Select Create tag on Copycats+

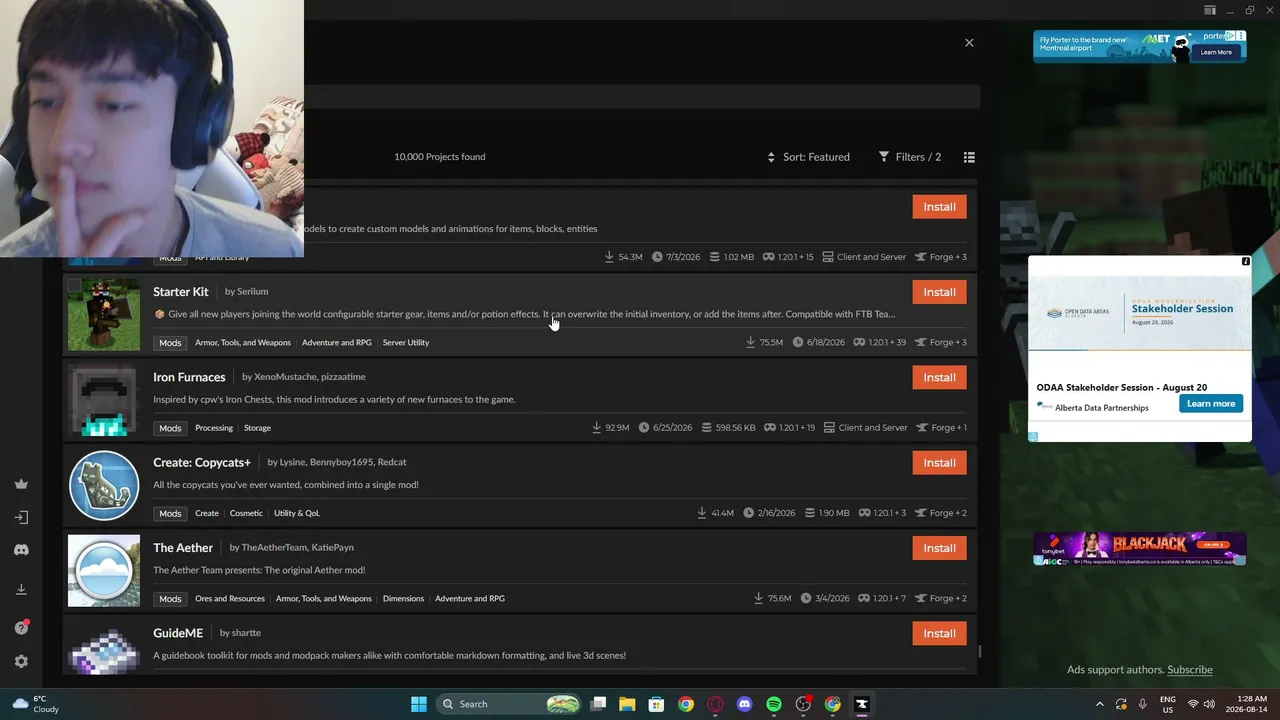coord(207,513)
